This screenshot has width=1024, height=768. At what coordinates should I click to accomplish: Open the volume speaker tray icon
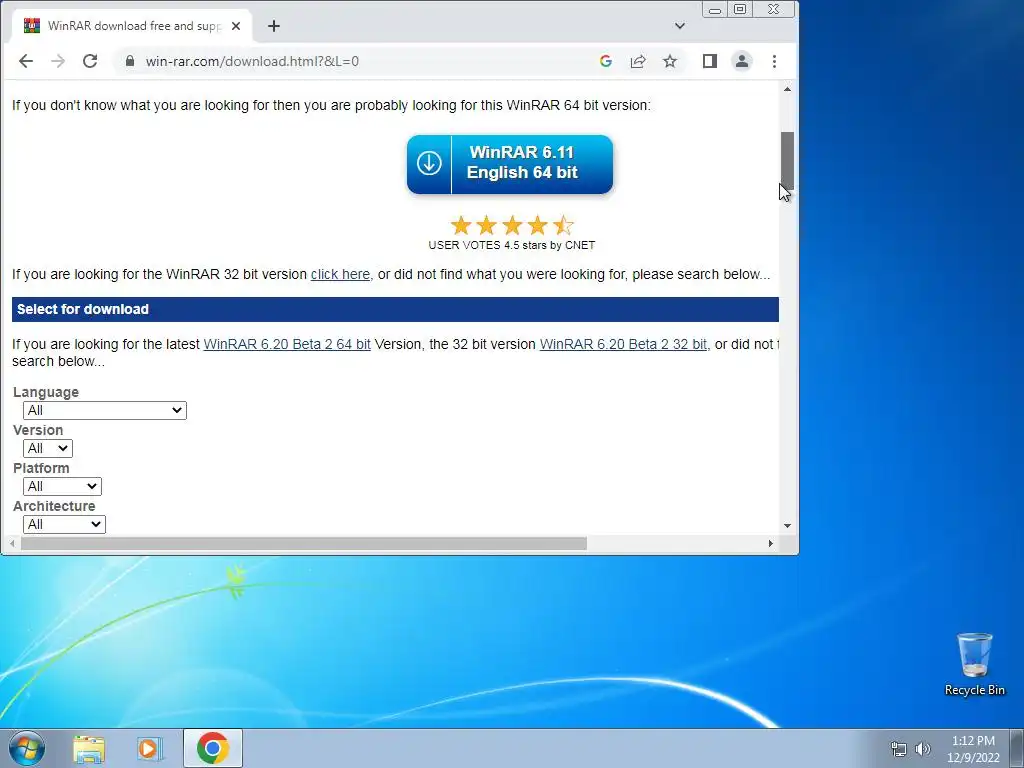(923, 749)
